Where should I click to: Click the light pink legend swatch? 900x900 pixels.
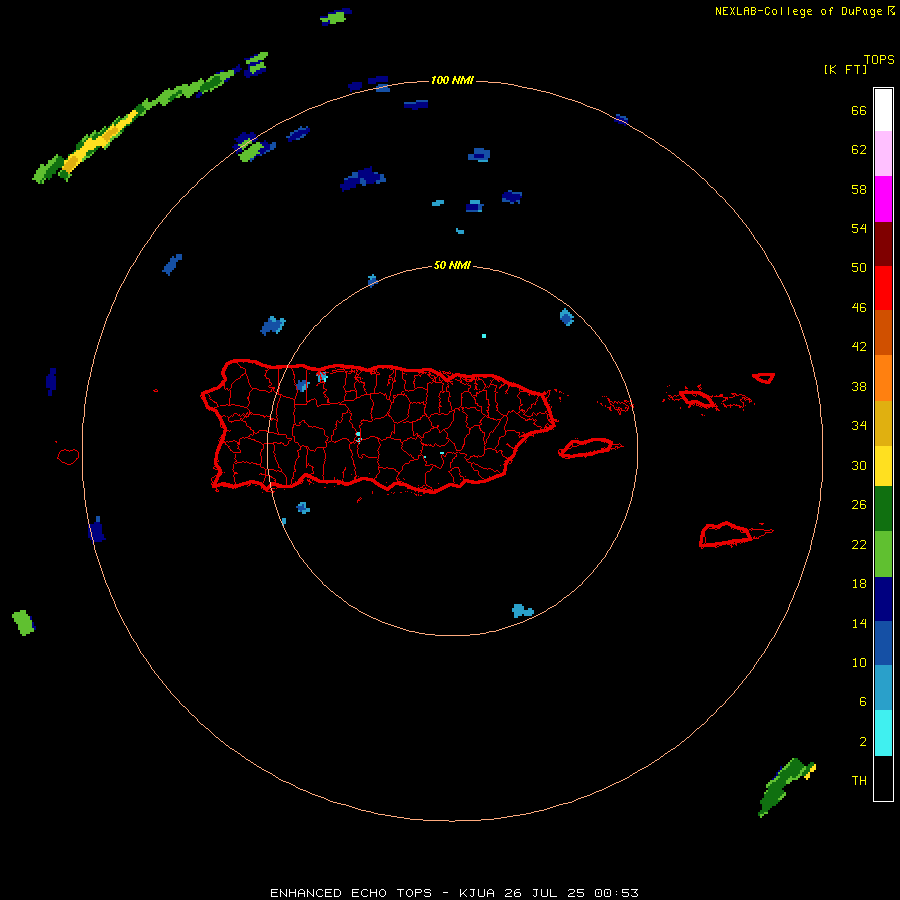coord(883,154)
